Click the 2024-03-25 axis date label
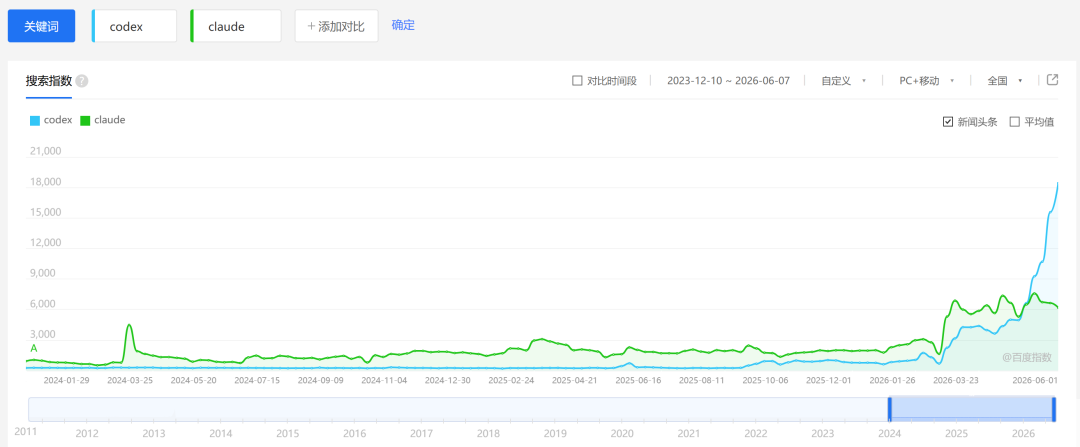The image size is (1080, 447). (130, 380)
